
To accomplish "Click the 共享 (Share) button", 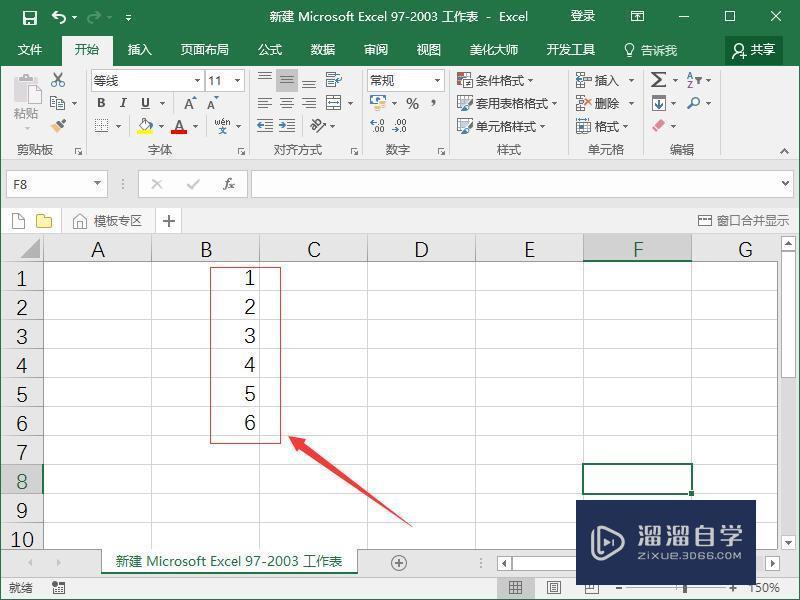I will (753, 49).
